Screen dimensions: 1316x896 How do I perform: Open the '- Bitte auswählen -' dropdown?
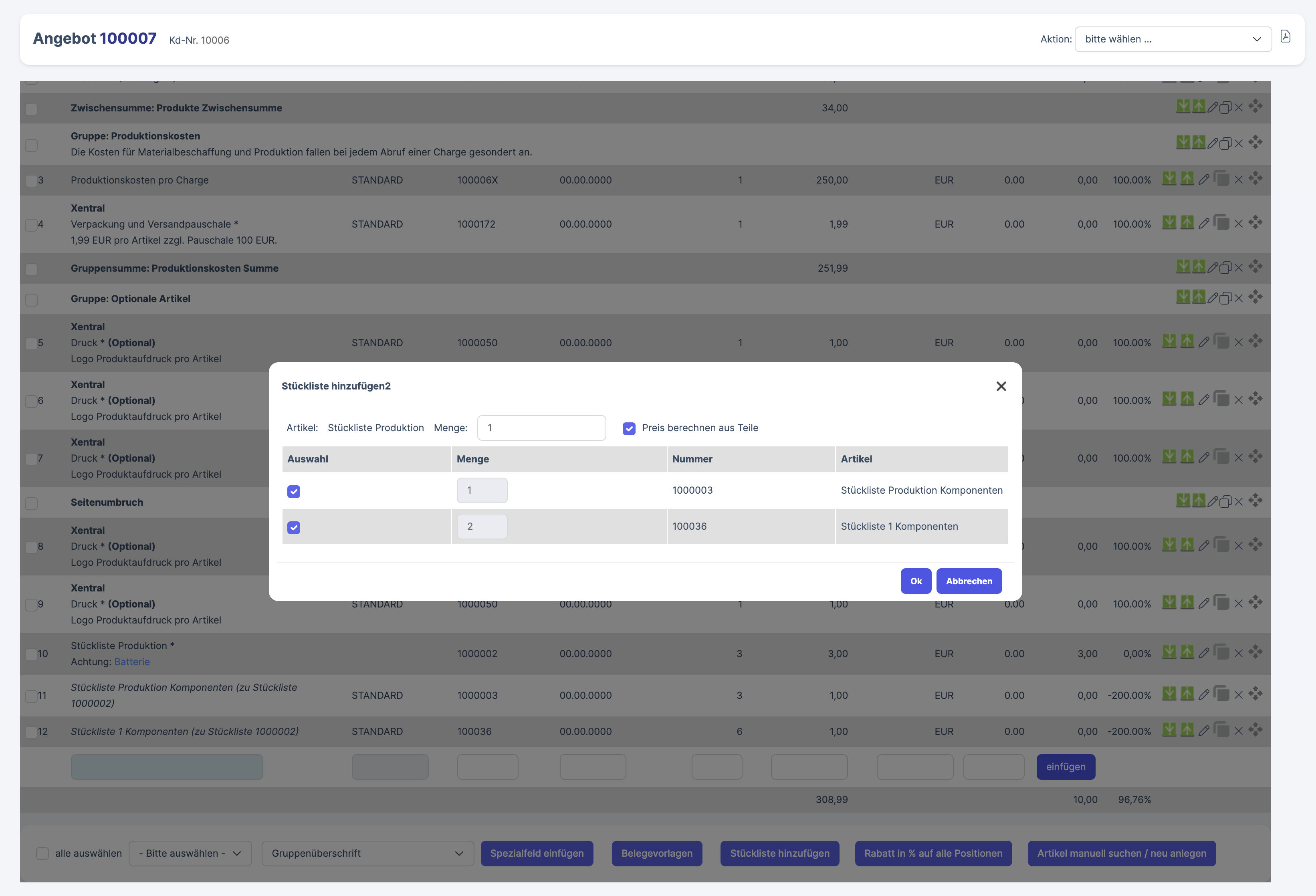coord(190,853)
